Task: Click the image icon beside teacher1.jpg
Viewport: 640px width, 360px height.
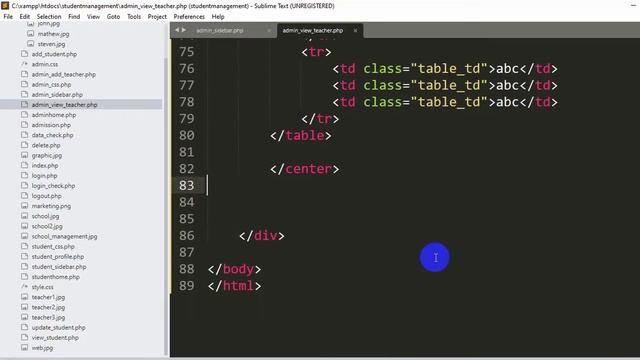Action: tap(24, 297)
